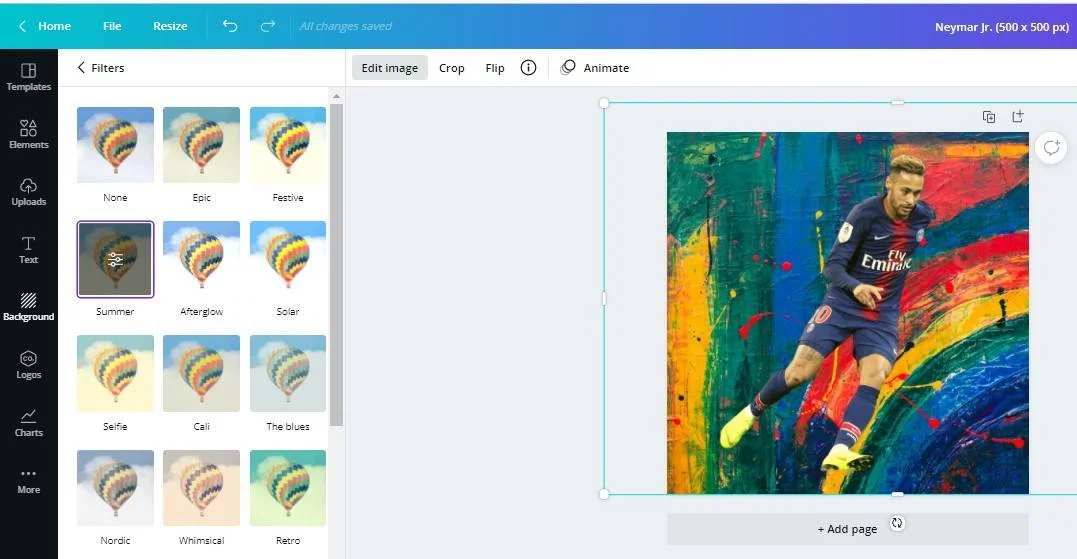Click the 'All changes saved' status text
Image resolution: width=1077 pixels, height=559 pixels.
pos(345,26)
